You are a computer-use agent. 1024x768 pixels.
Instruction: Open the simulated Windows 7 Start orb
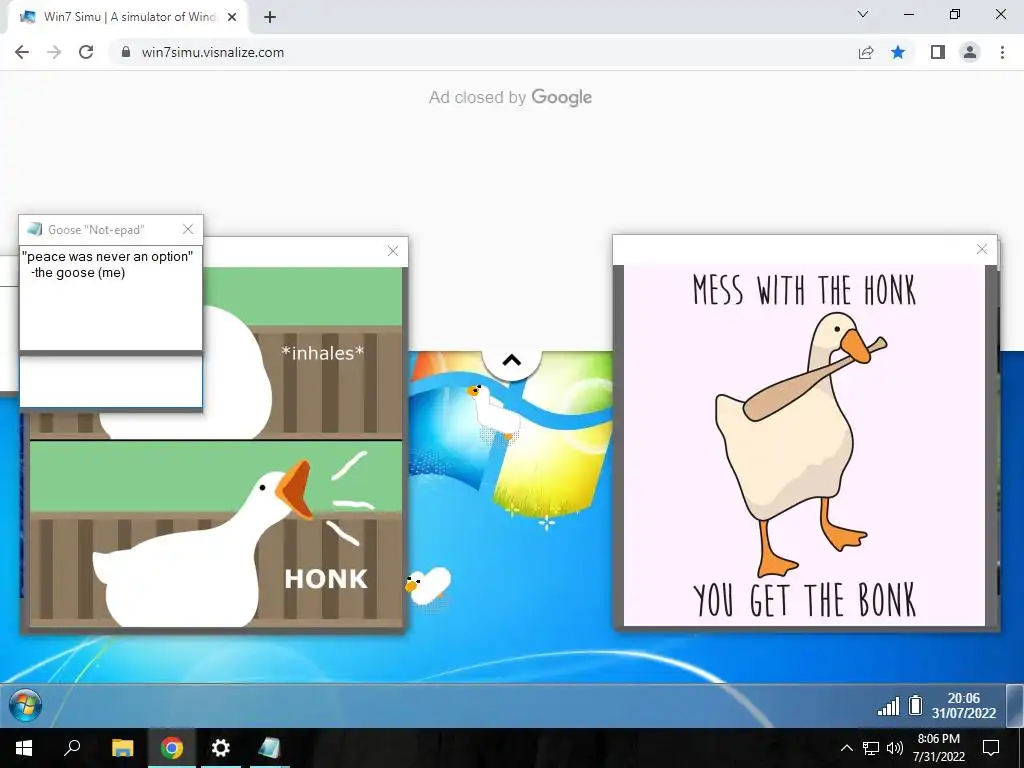[x=25, y=706]
